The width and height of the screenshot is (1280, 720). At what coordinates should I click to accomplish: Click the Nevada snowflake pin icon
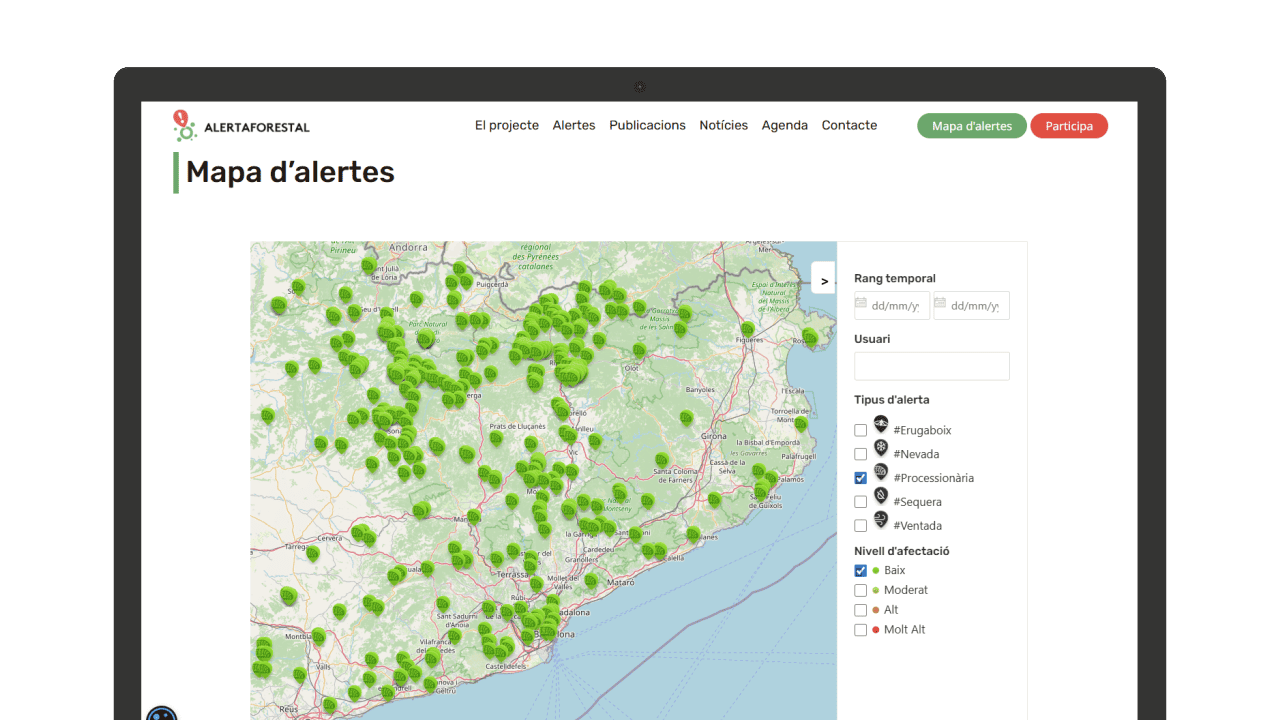(881, 449)
